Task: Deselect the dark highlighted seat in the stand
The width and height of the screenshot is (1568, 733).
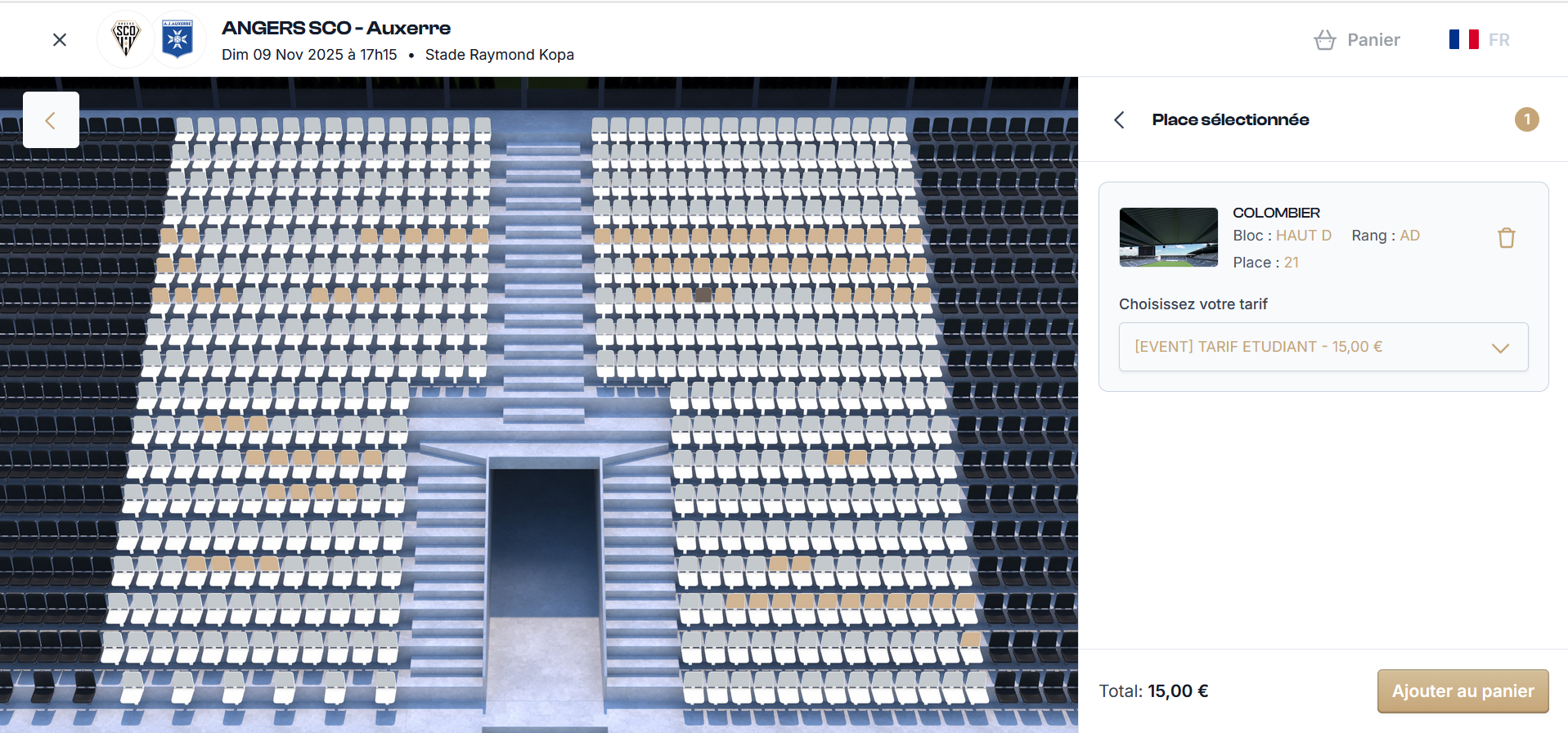Action: coord(703,295)
